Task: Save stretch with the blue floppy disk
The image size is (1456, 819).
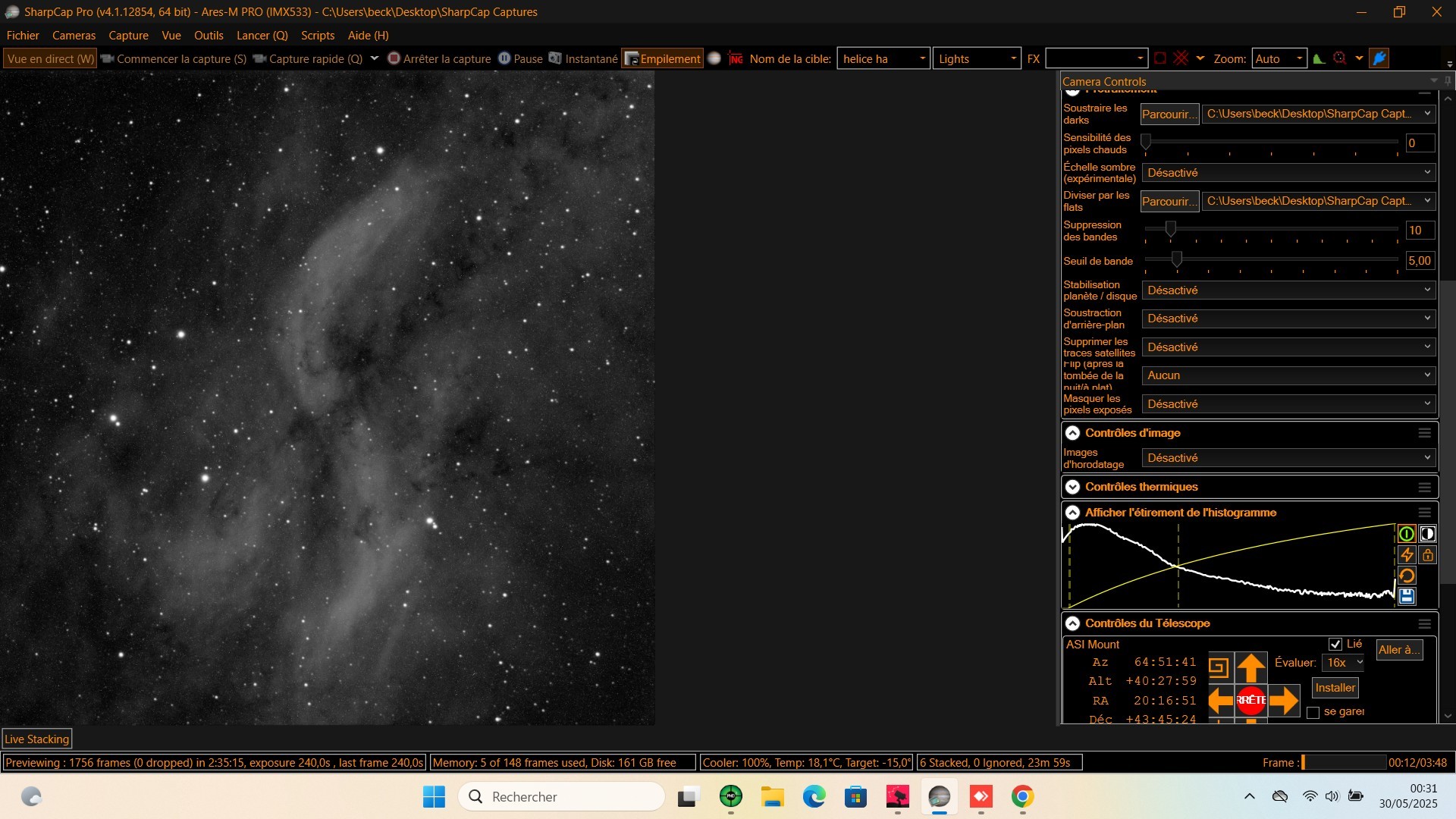Action: point(1406,596)
